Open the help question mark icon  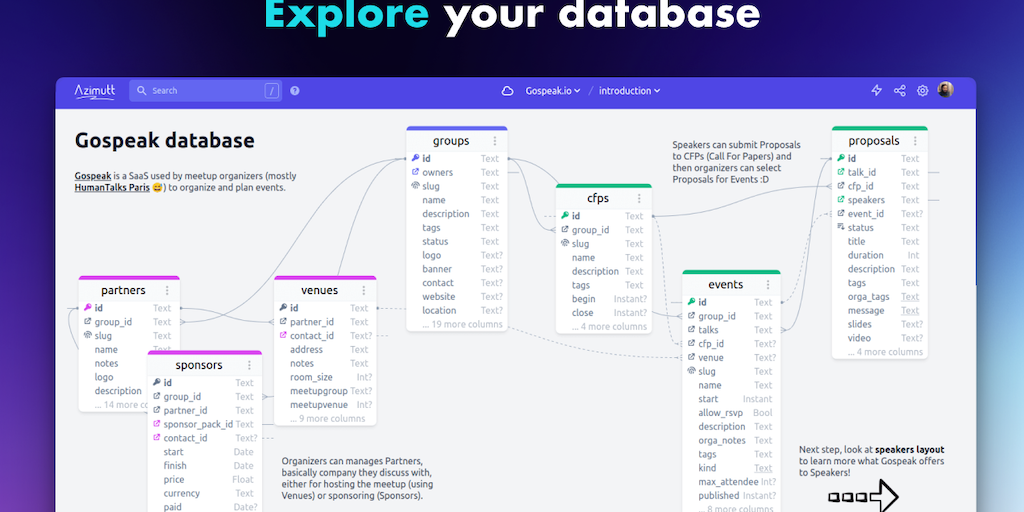(x=295, y=91)
